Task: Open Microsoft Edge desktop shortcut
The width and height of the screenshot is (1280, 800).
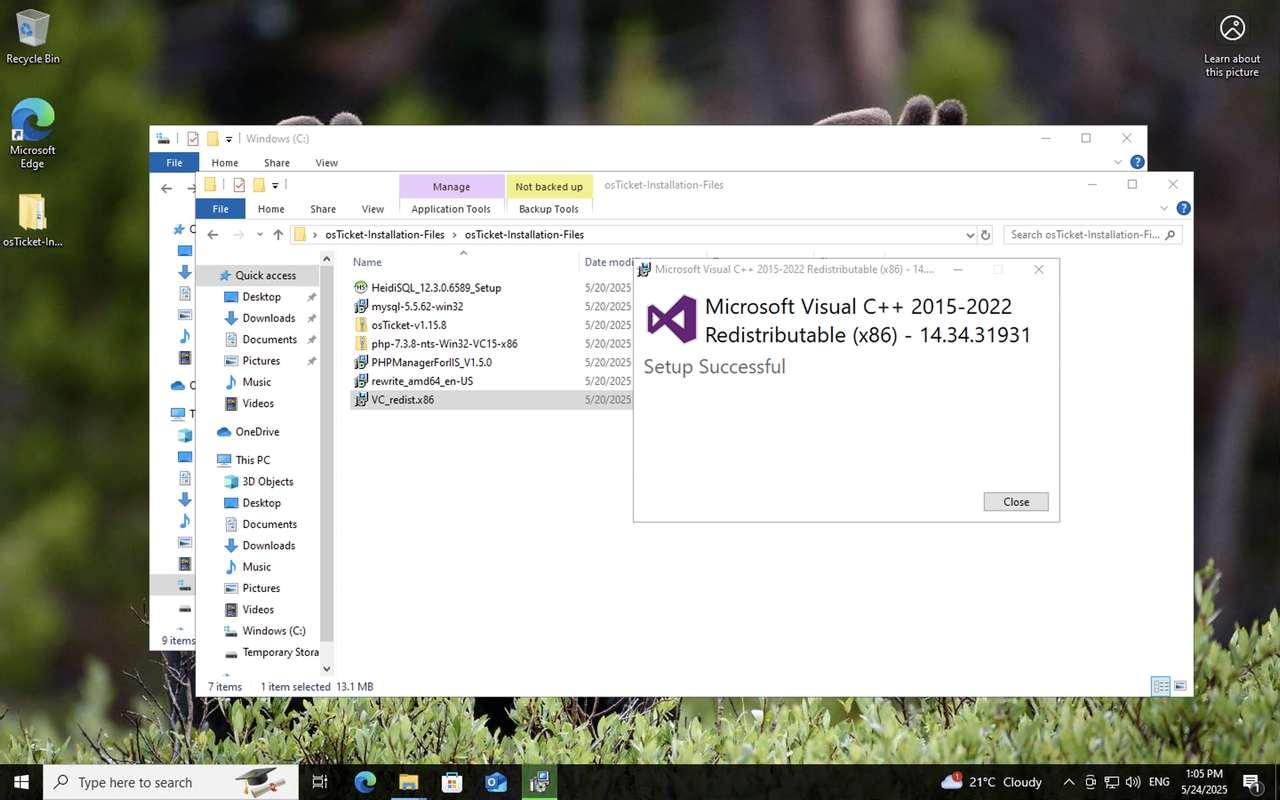Action: [x=32, y=134]
